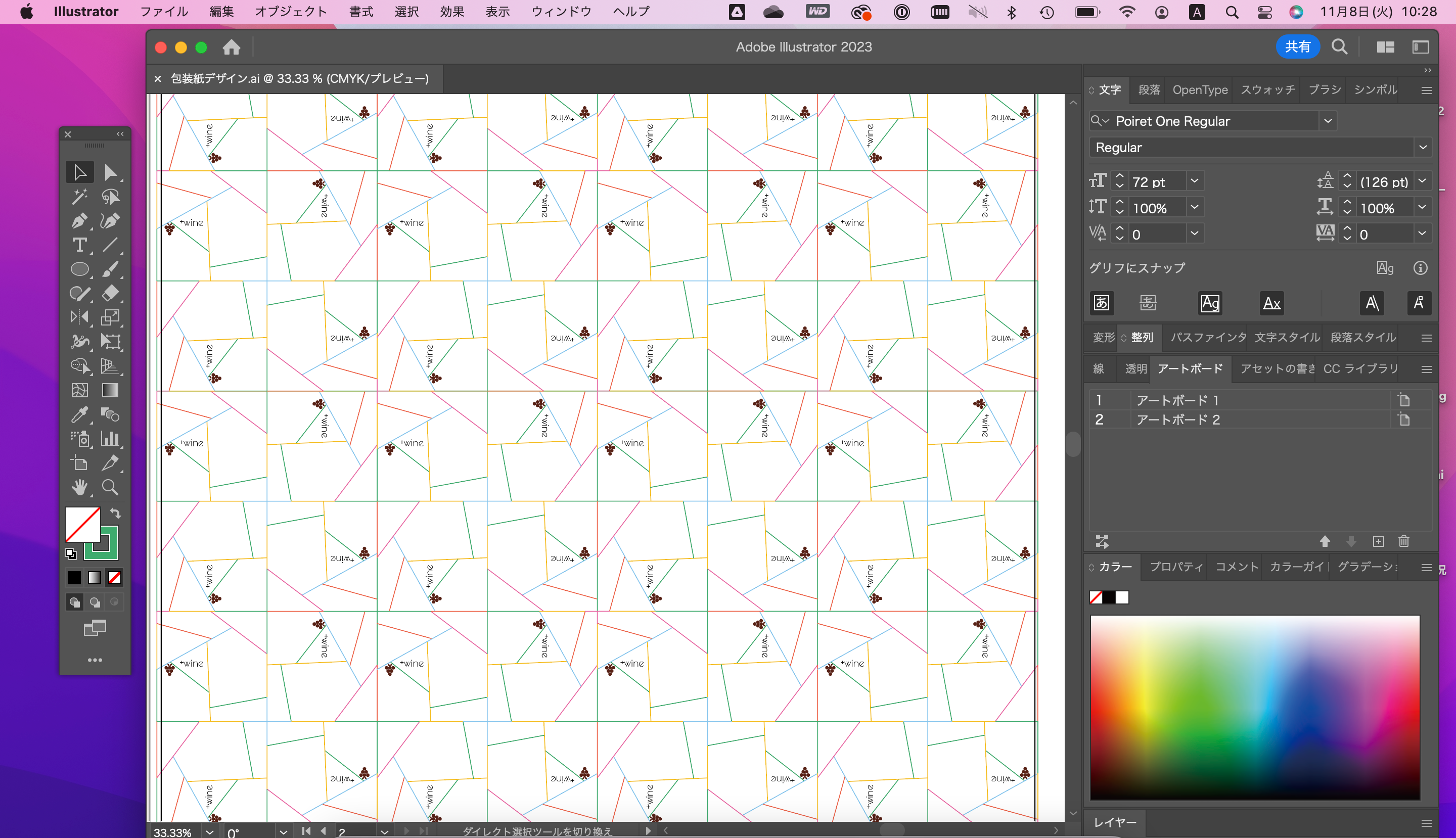
Task: Select the Pen tool
Action: click(79, 221)
